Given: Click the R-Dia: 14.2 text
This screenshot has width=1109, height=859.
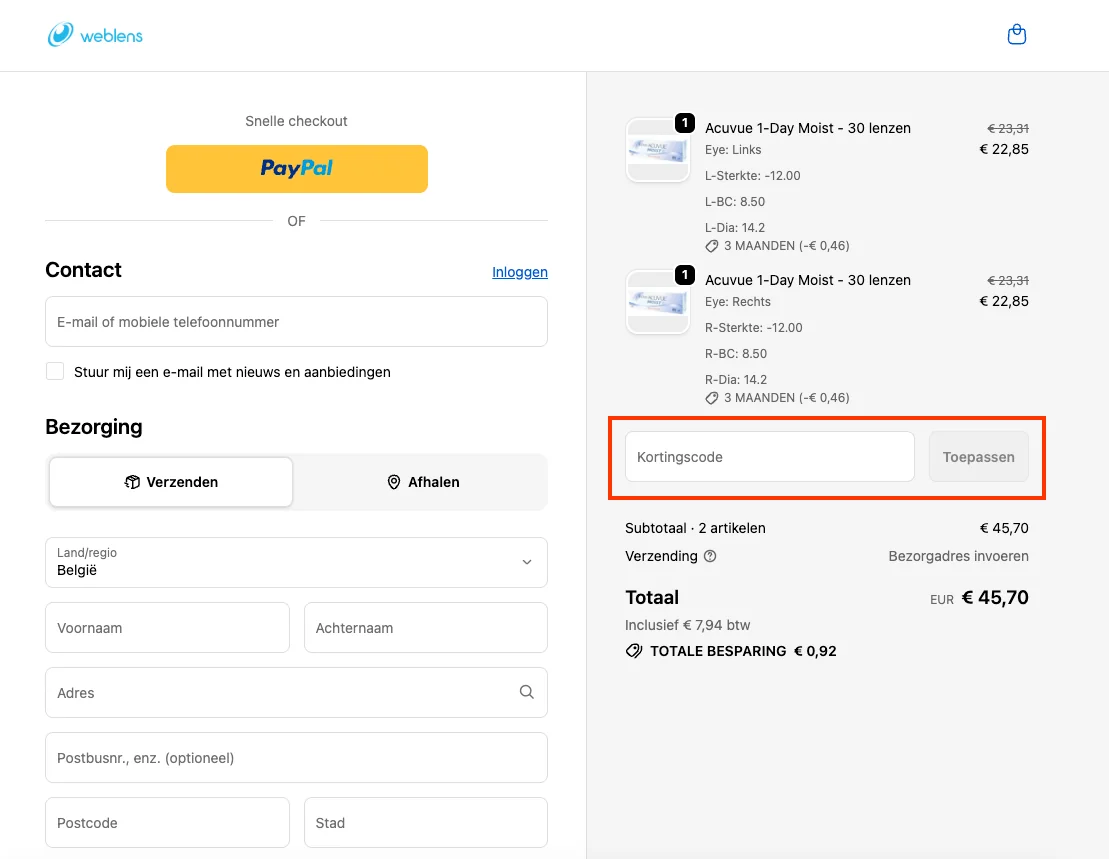Looking at the screenshot, I should tap(736, 380).
